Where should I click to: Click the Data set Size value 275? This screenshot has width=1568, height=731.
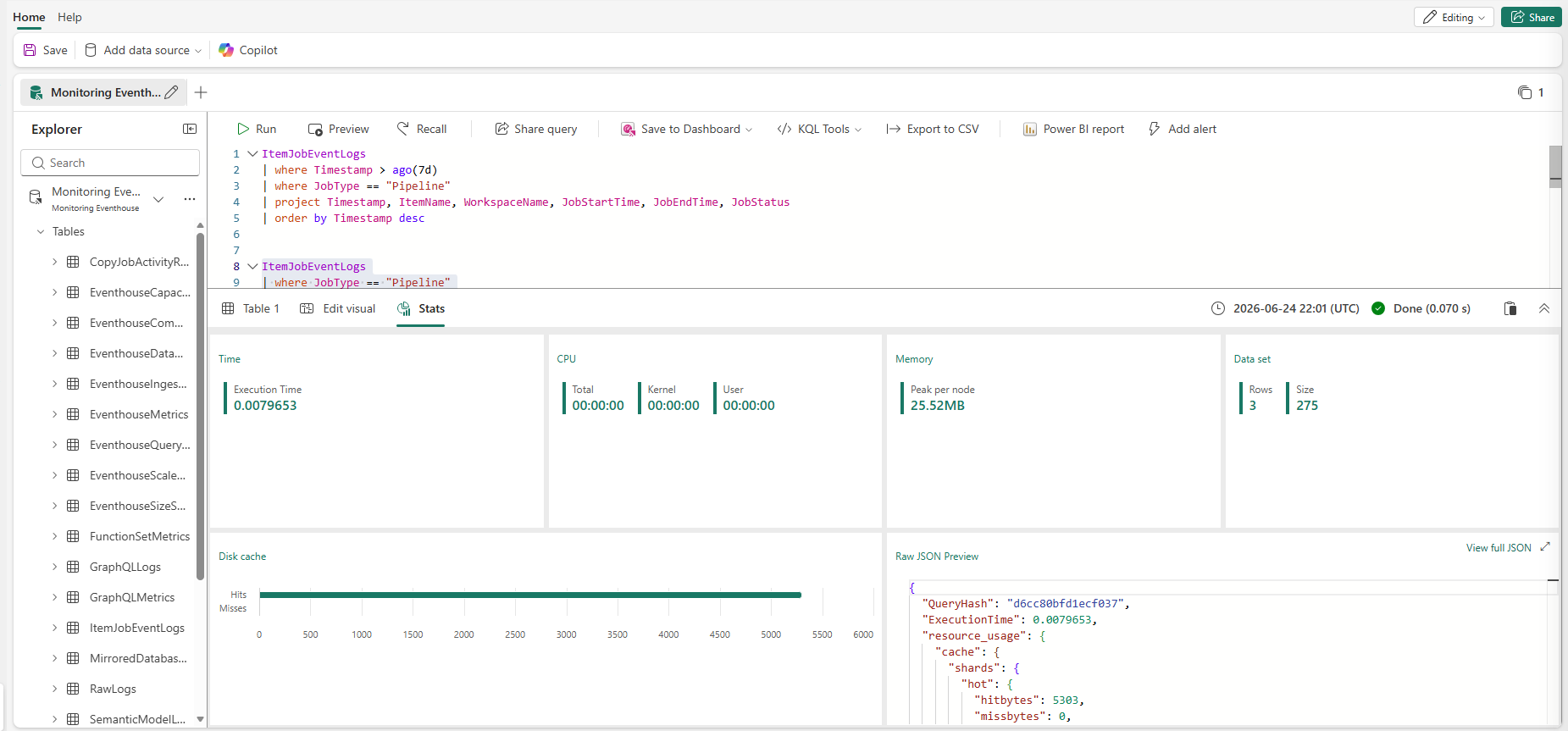1307,406
